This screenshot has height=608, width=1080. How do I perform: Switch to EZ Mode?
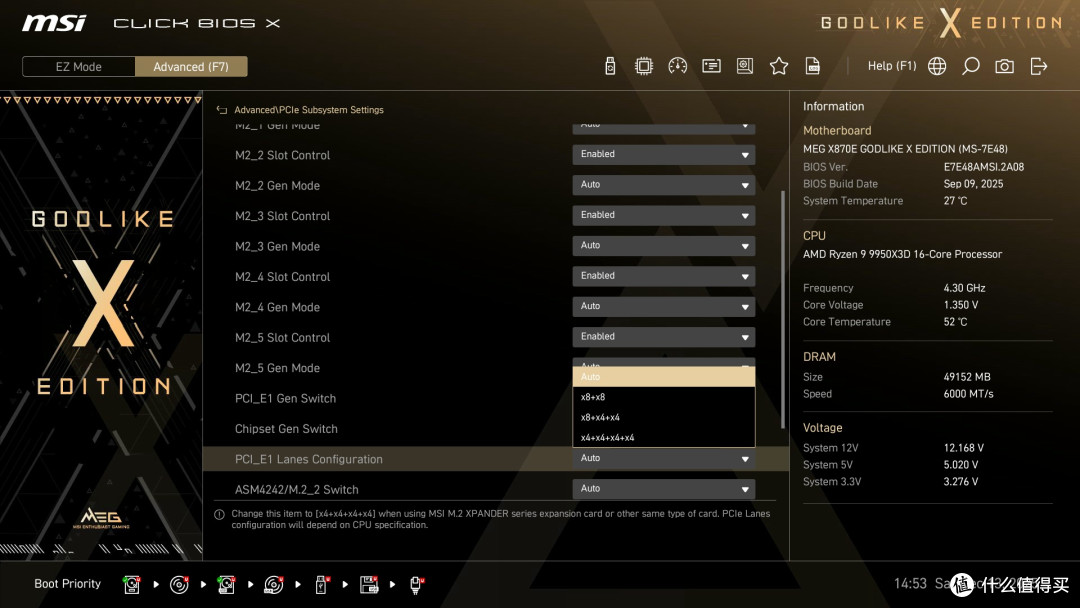[79, 67]
